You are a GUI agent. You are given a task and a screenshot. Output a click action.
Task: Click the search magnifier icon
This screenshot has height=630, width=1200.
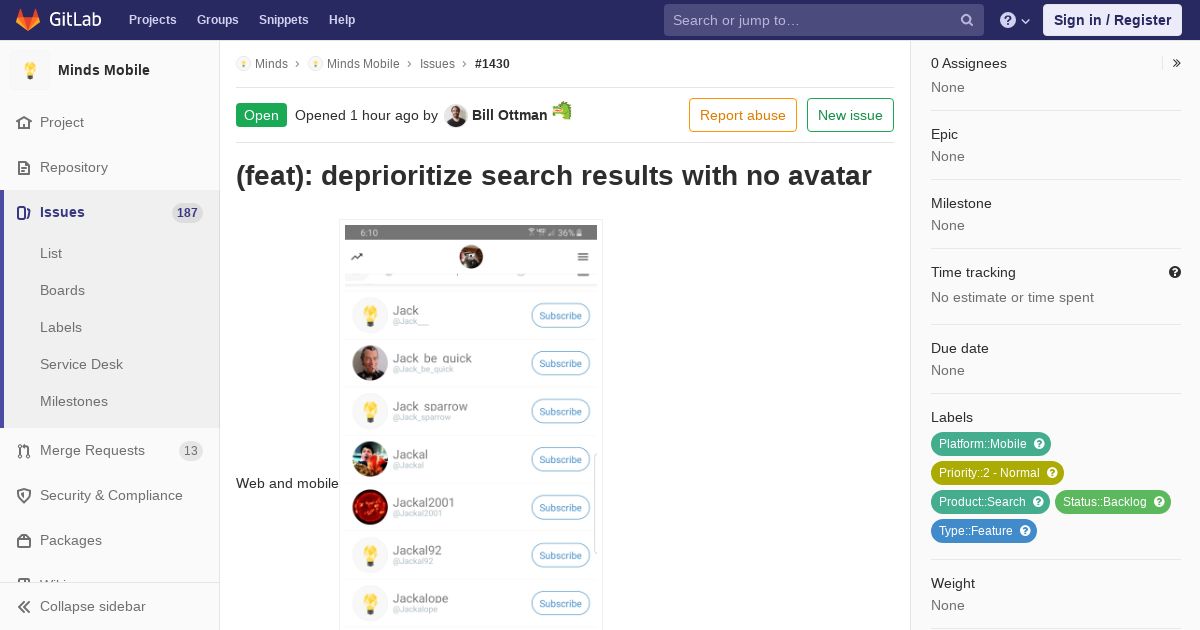point(967,20)
